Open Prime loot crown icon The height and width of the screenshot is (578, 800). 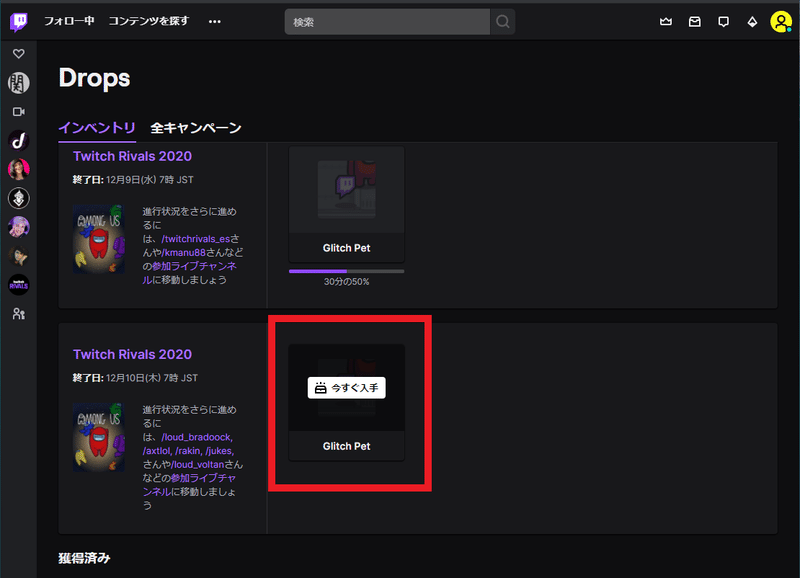[666, 21]
